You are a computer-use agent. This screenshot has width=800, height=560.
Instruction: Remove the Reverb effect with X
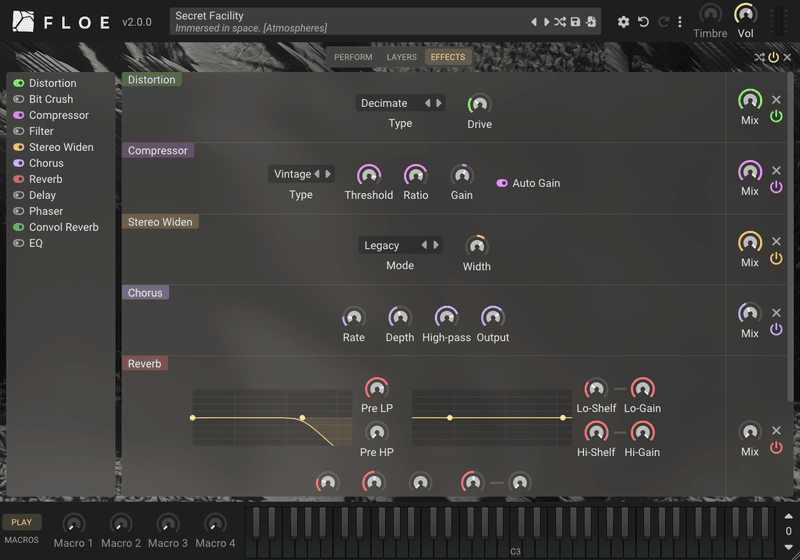point(776,430)
